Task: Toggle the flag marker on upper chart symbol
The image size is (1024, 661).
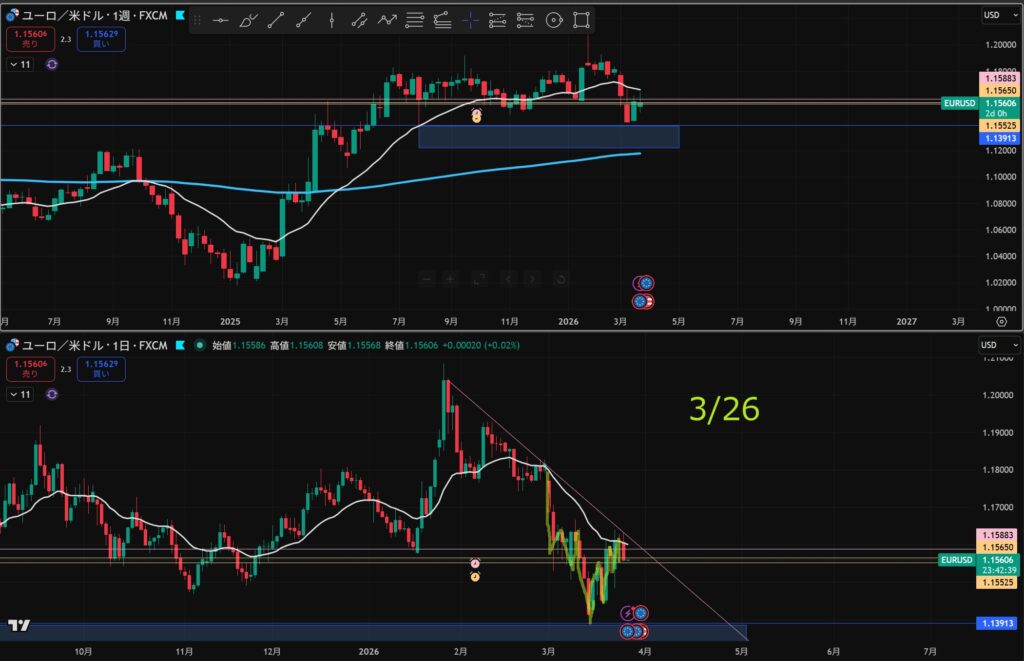Action: [x=179, y=16]
